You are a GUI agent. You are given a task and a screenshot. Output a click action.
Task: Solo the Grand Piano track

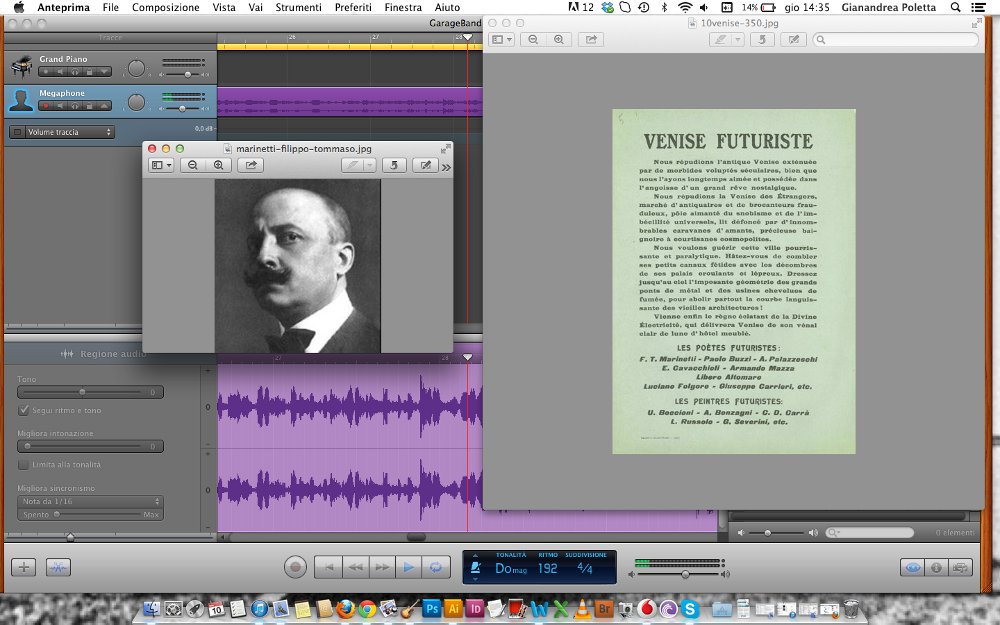(x=75, y=72)
